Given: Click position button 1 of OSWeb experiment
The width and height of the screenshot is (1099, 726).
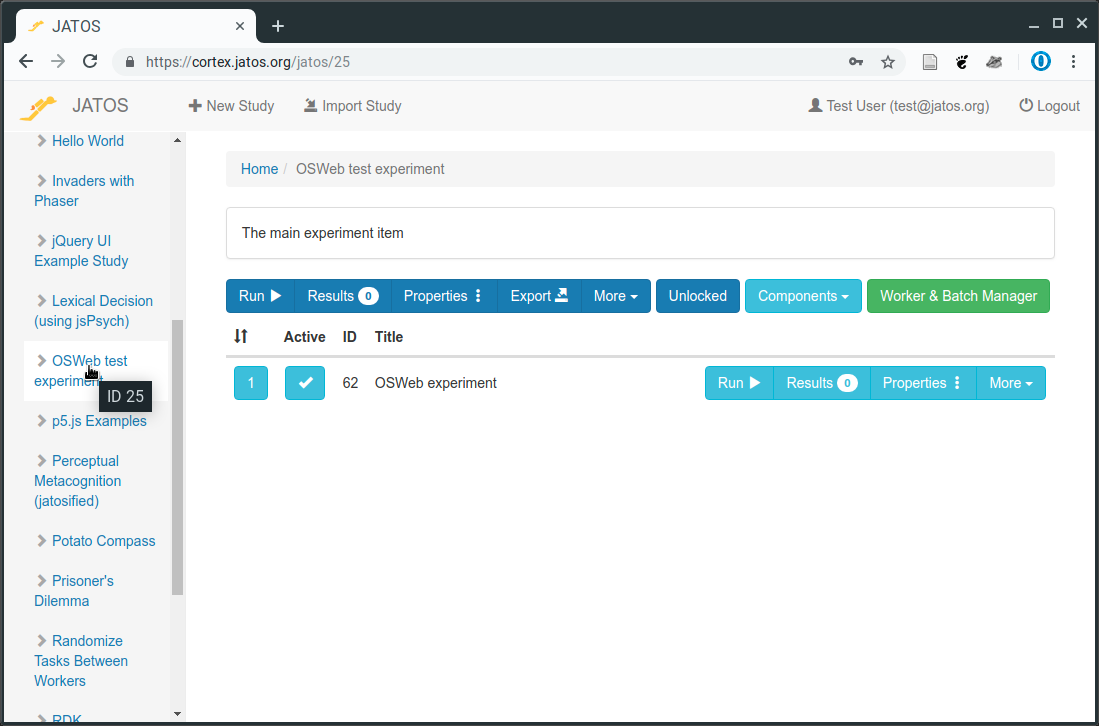Looking at the screenshot, I should click(251, 383).
